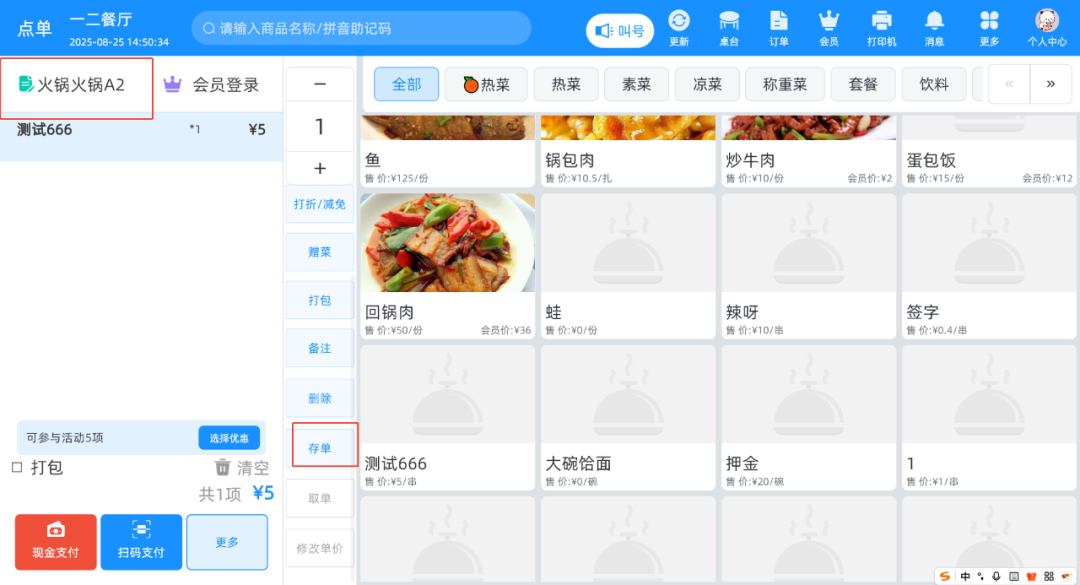Select the Sogou input method icon in tray
The image size is (1080, 585).
(x=944, y=575)
